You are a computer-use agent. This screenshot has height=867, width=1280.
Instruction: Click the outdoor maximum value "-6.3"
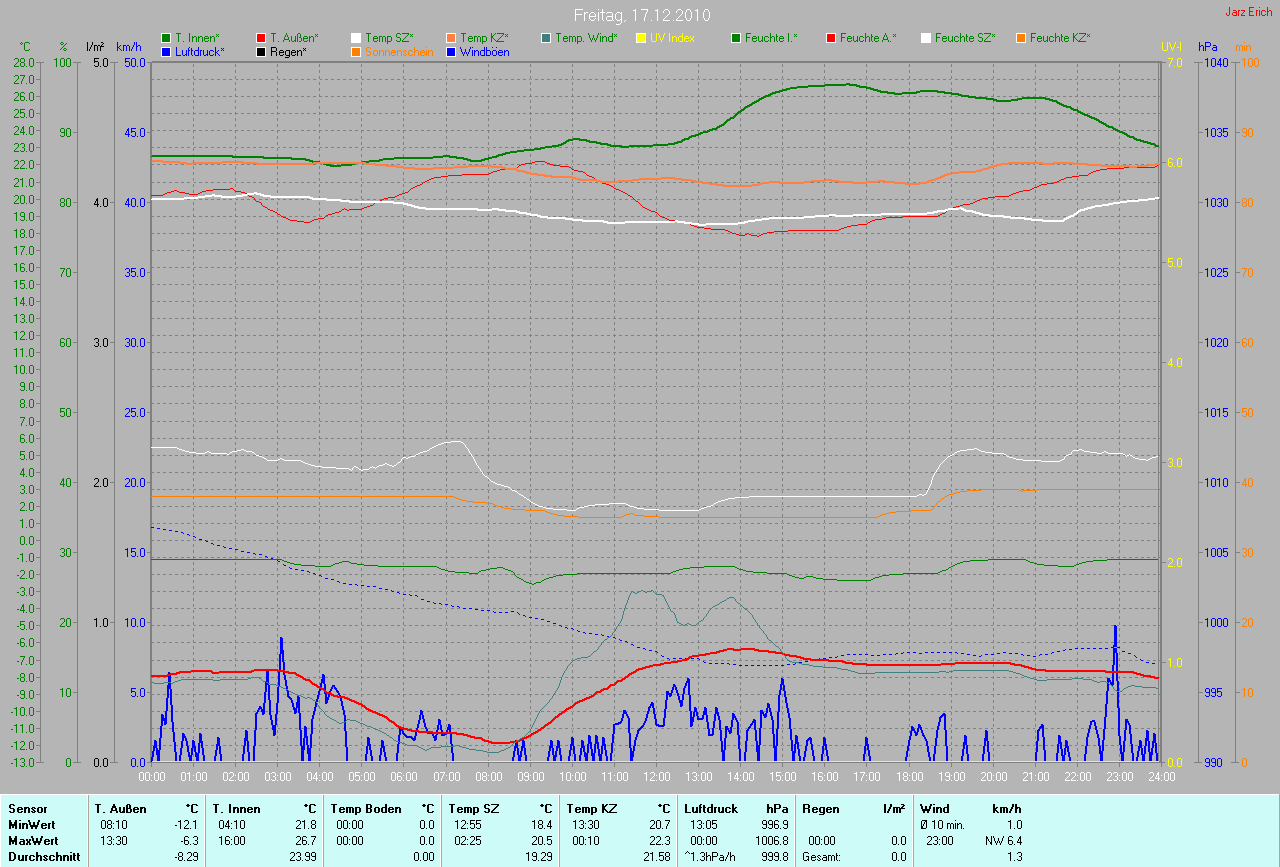pos(189,841)
